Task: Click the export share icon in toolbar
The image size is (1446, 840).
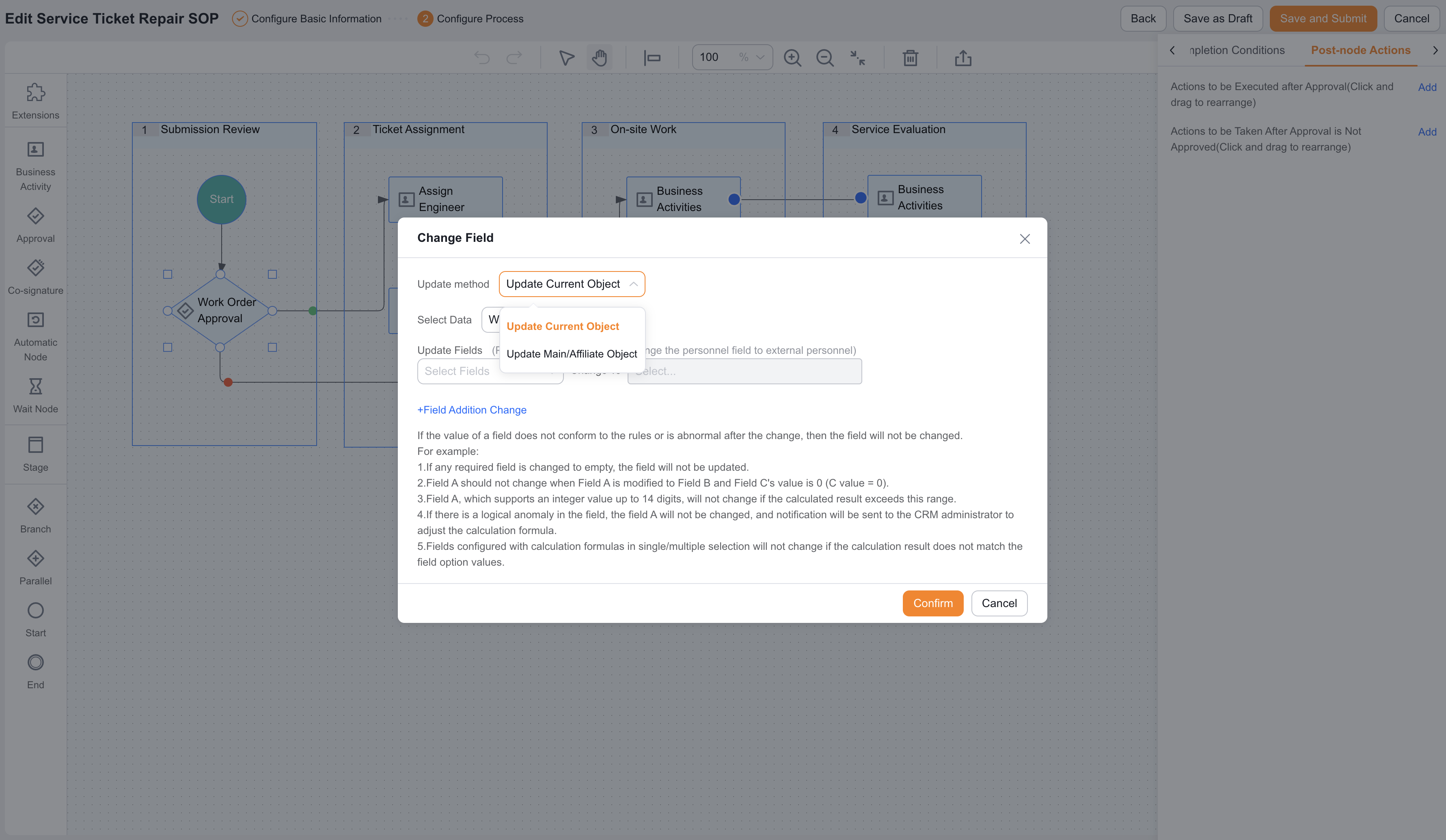Action: (963, 57)
